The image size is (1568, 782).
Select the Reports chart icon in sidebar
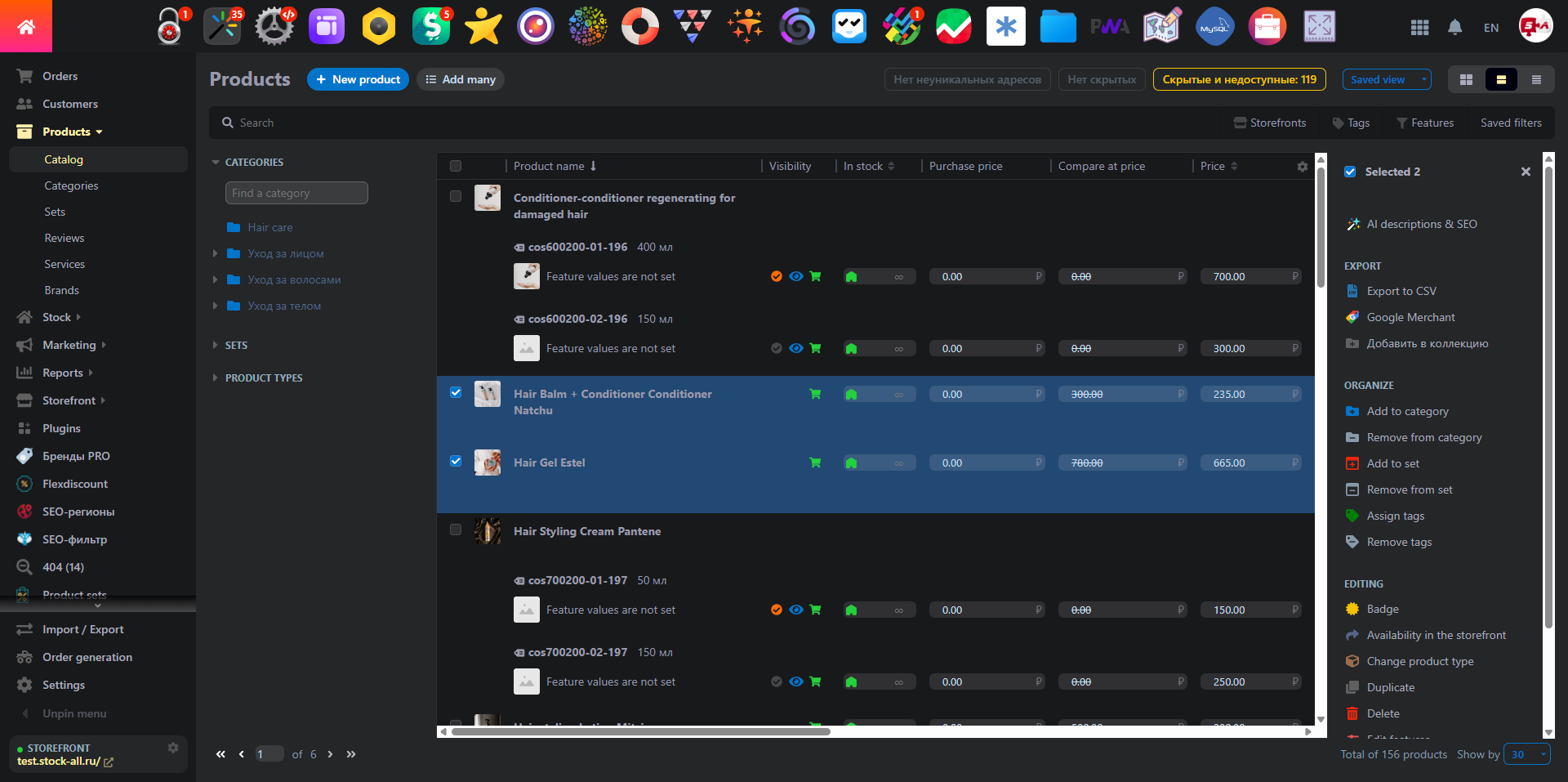[24, 373]
